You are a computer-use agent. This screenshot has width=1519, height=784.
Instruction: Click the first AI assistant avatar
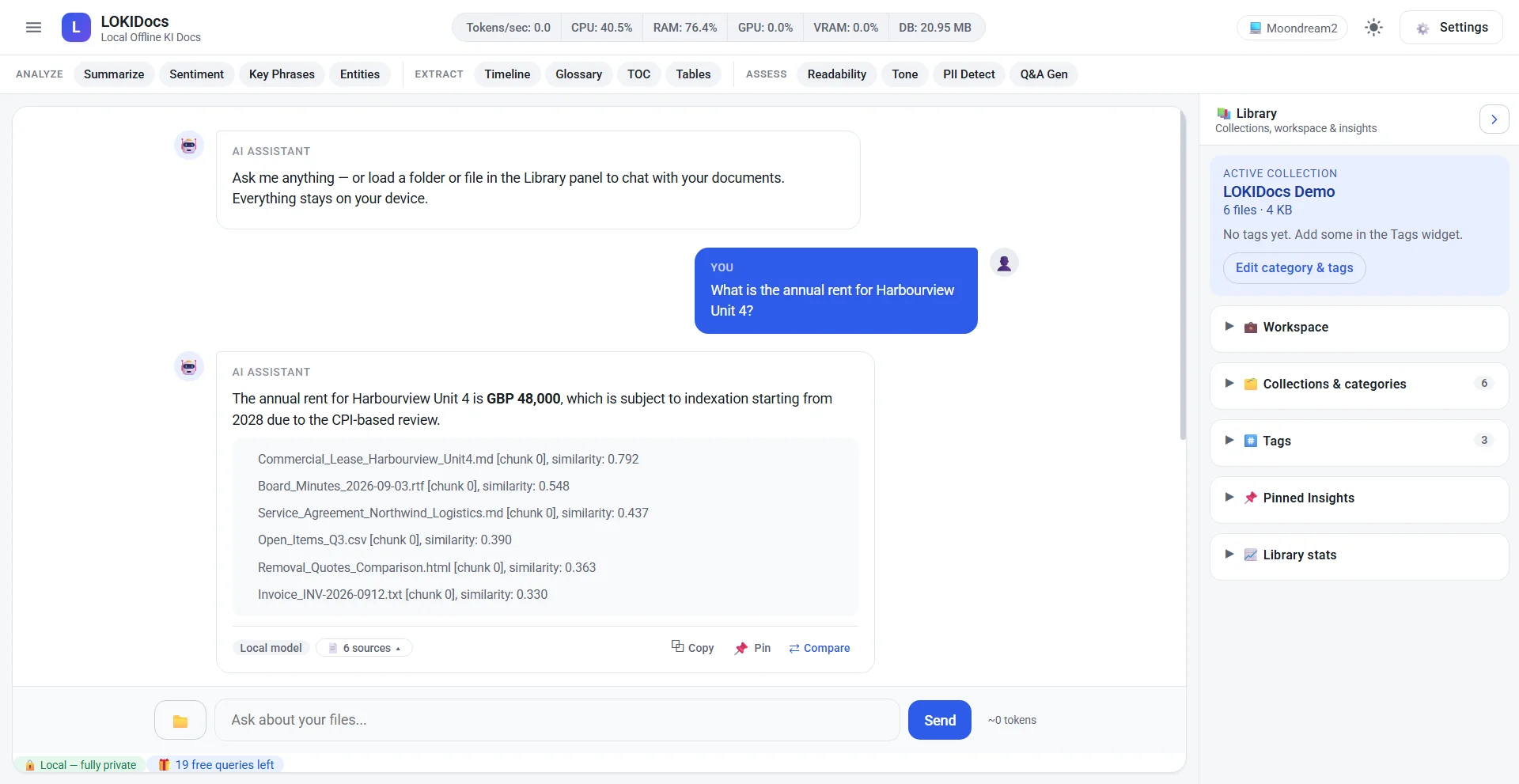[x=189, y=146]
